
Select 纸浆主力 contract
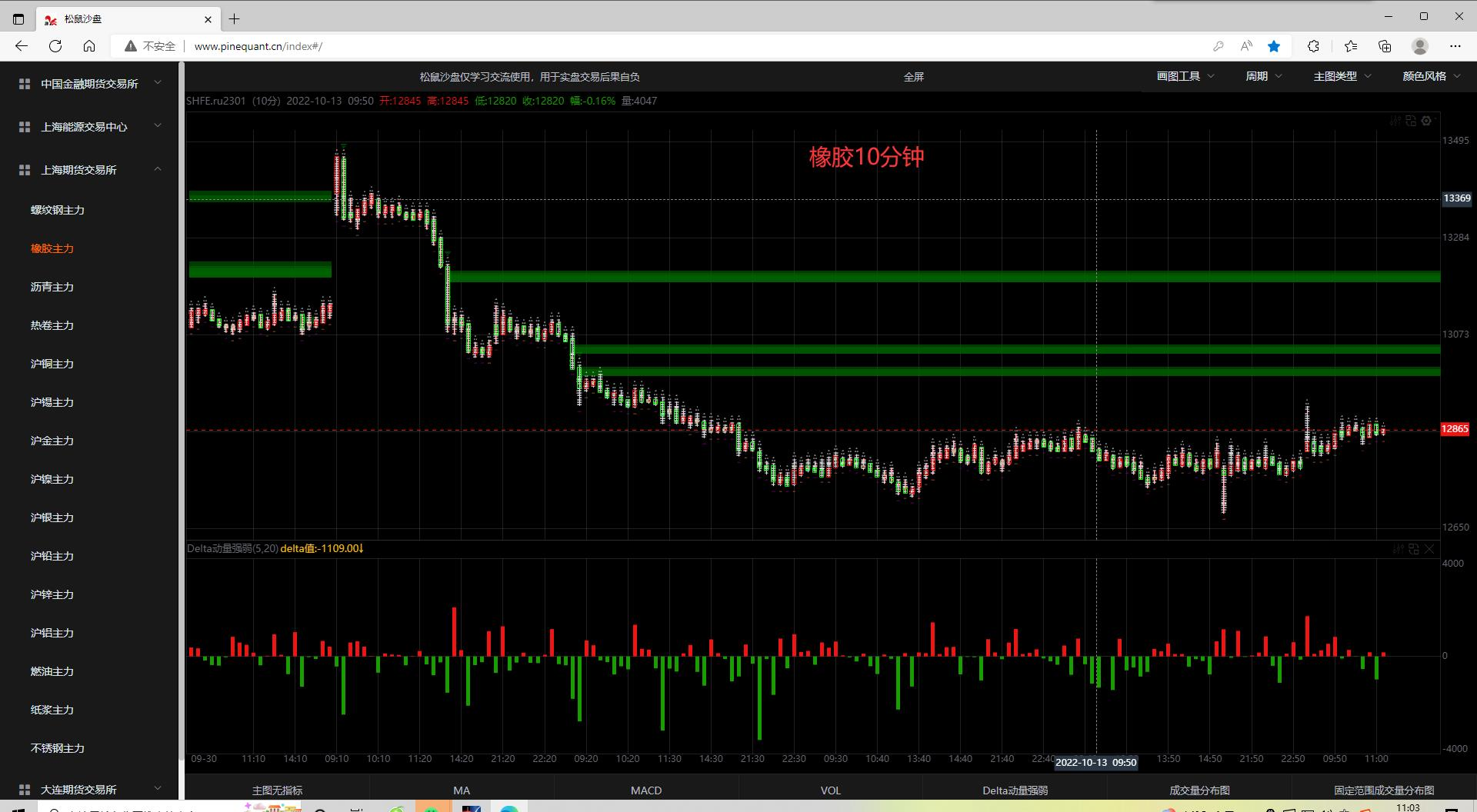point(52,710)
